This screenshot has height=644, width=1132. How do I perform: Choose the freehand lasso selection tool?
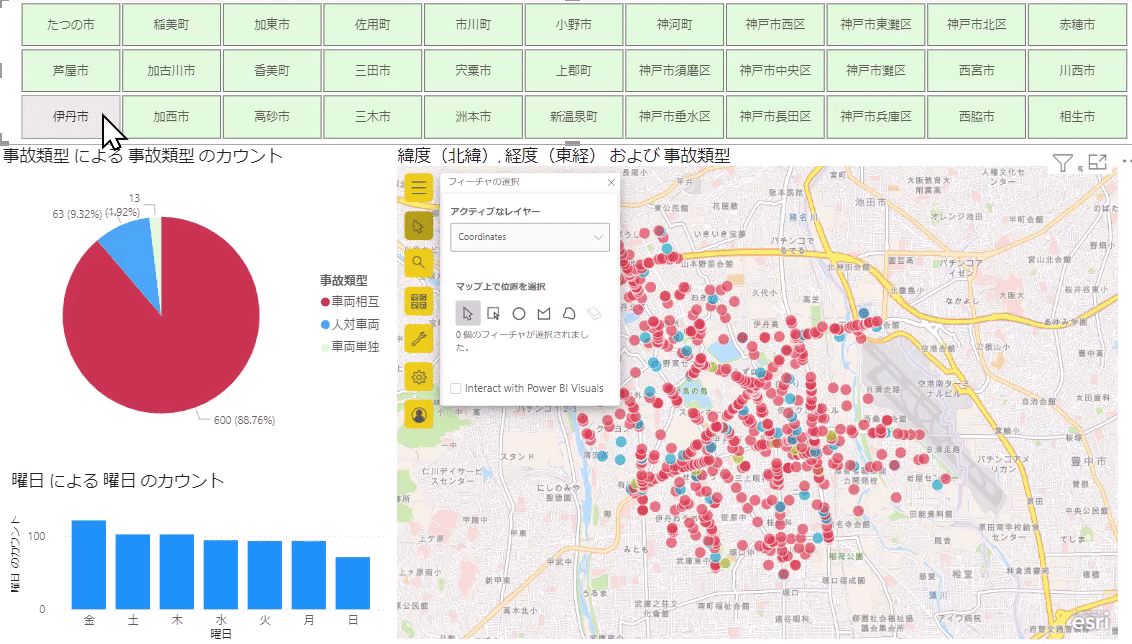tap(569, 313)
